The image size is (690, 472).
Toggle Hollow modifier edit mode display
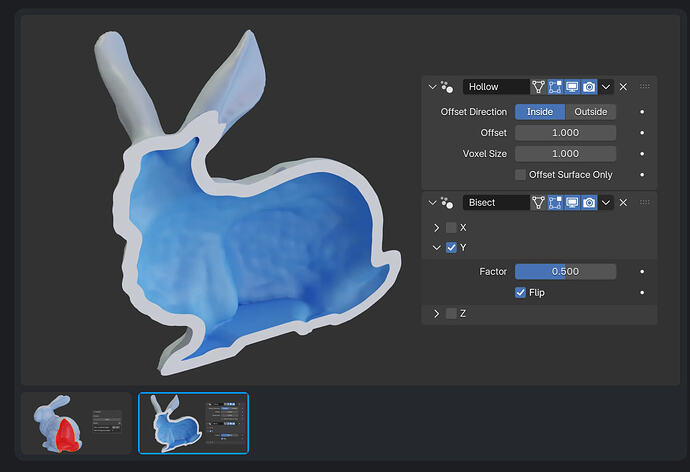coord(555,87)
